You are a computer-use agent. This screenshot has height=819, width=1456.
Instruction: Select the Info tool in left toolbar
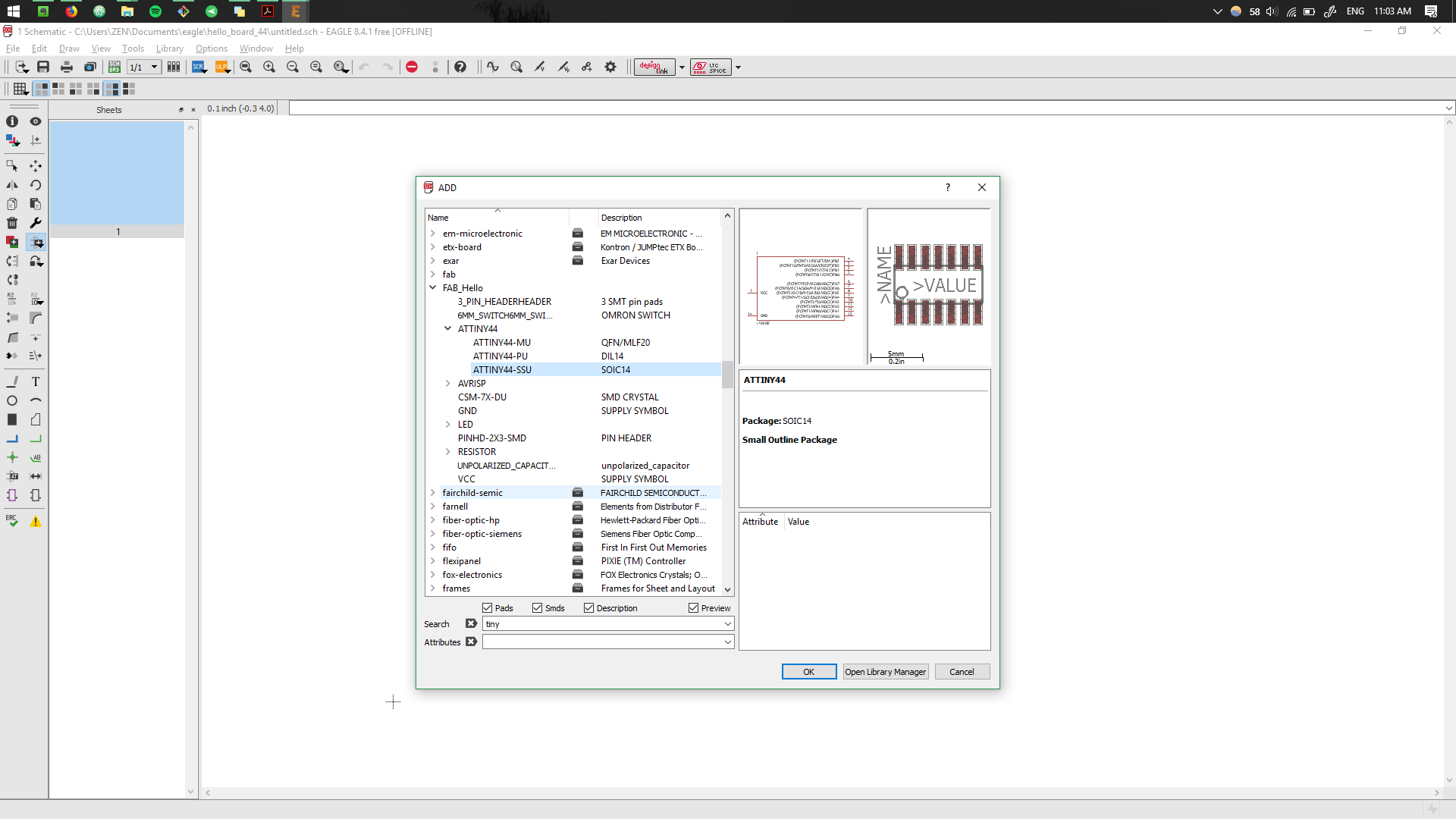pos(12,121)
